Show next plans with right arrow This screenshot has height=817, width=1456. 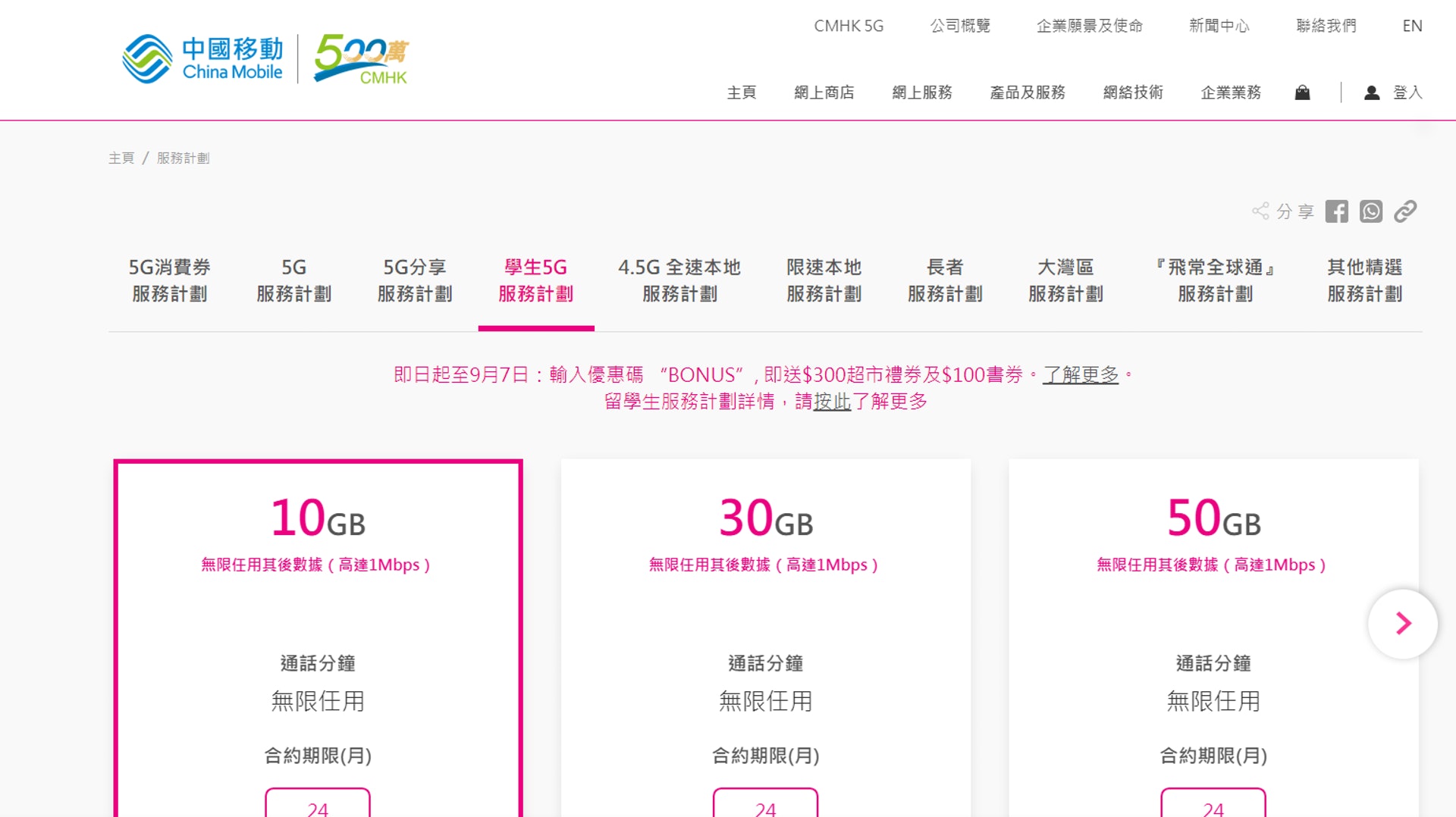pos(1402,624)
